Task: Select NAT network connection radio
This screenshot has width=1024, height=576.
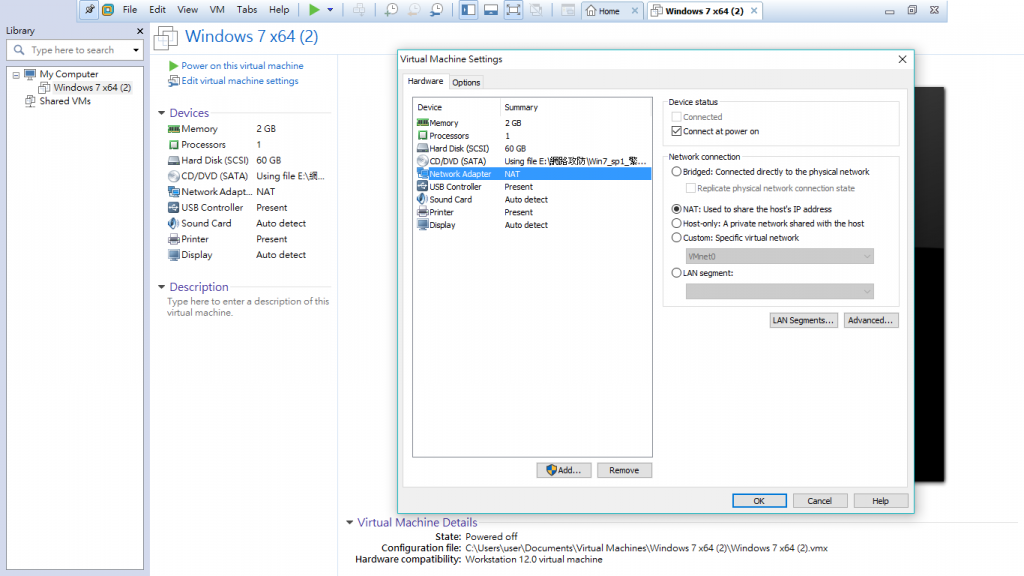Action: (x=677, y=209)
